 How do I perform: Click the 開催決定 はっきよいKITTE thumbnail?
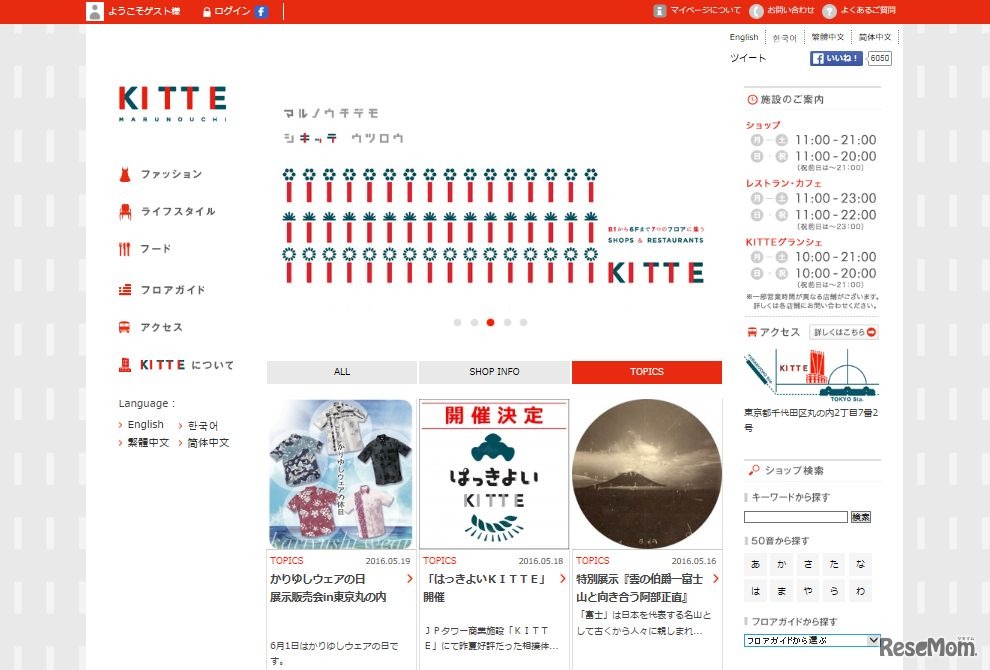[x=494, y=474]
